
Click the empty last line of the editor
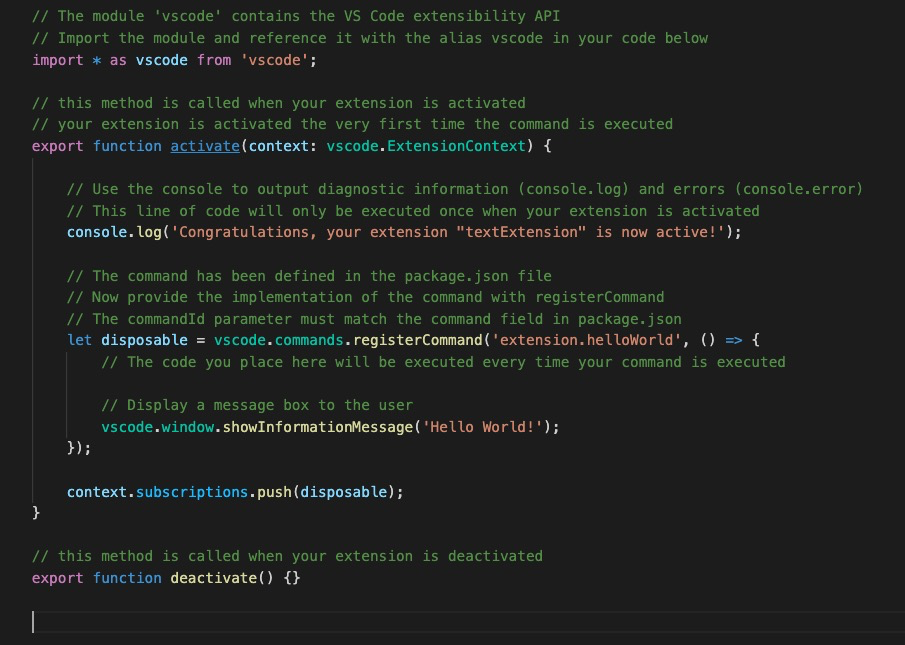[x=400, y=622]
